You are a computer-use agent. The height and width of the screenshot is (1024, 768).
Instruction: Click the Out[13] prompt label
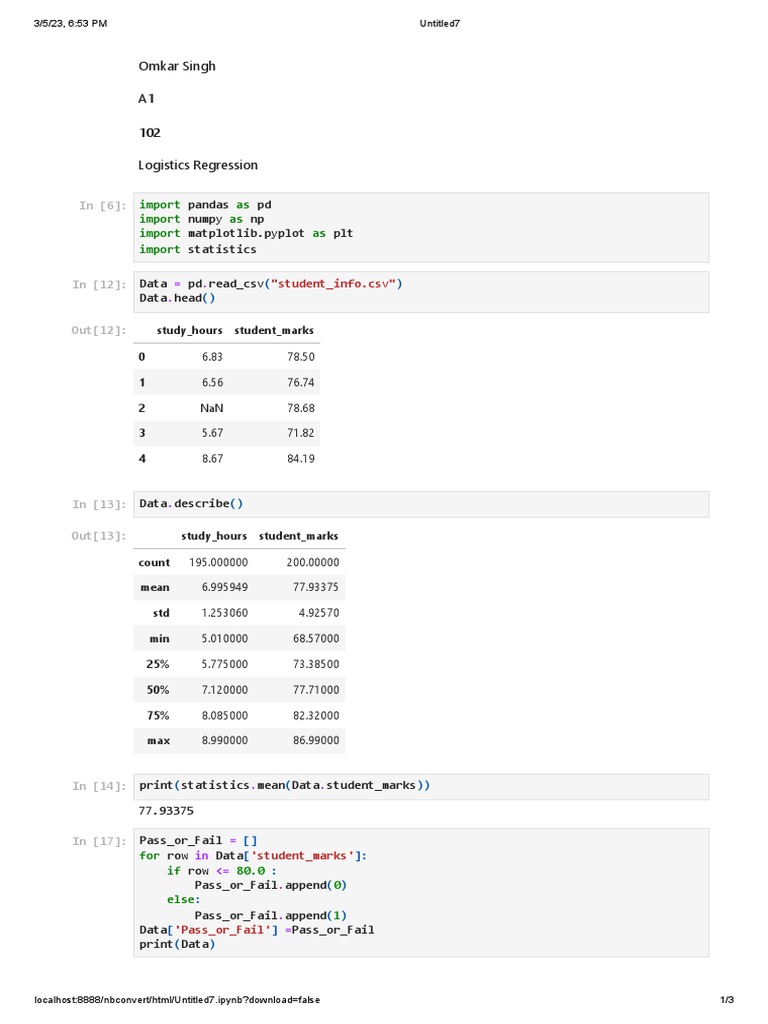pos(99,536)
